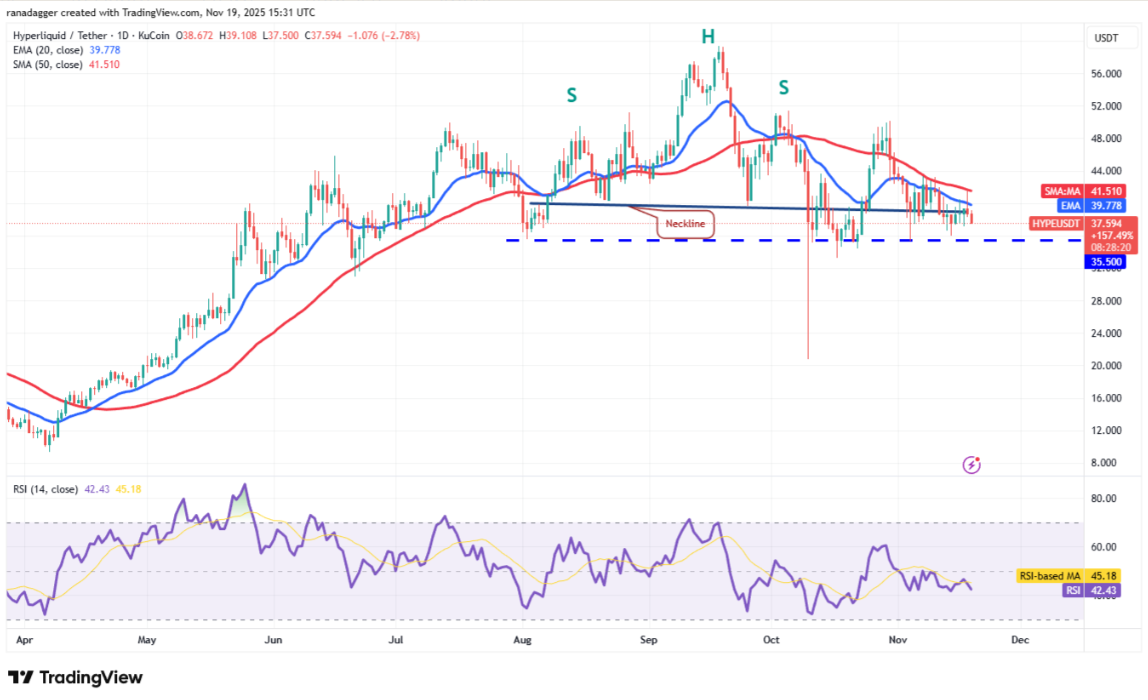Open the Hyperliquid / Tether symbol title
Image resolution: width=1148 pixels, height=700 pixels.
58,35
